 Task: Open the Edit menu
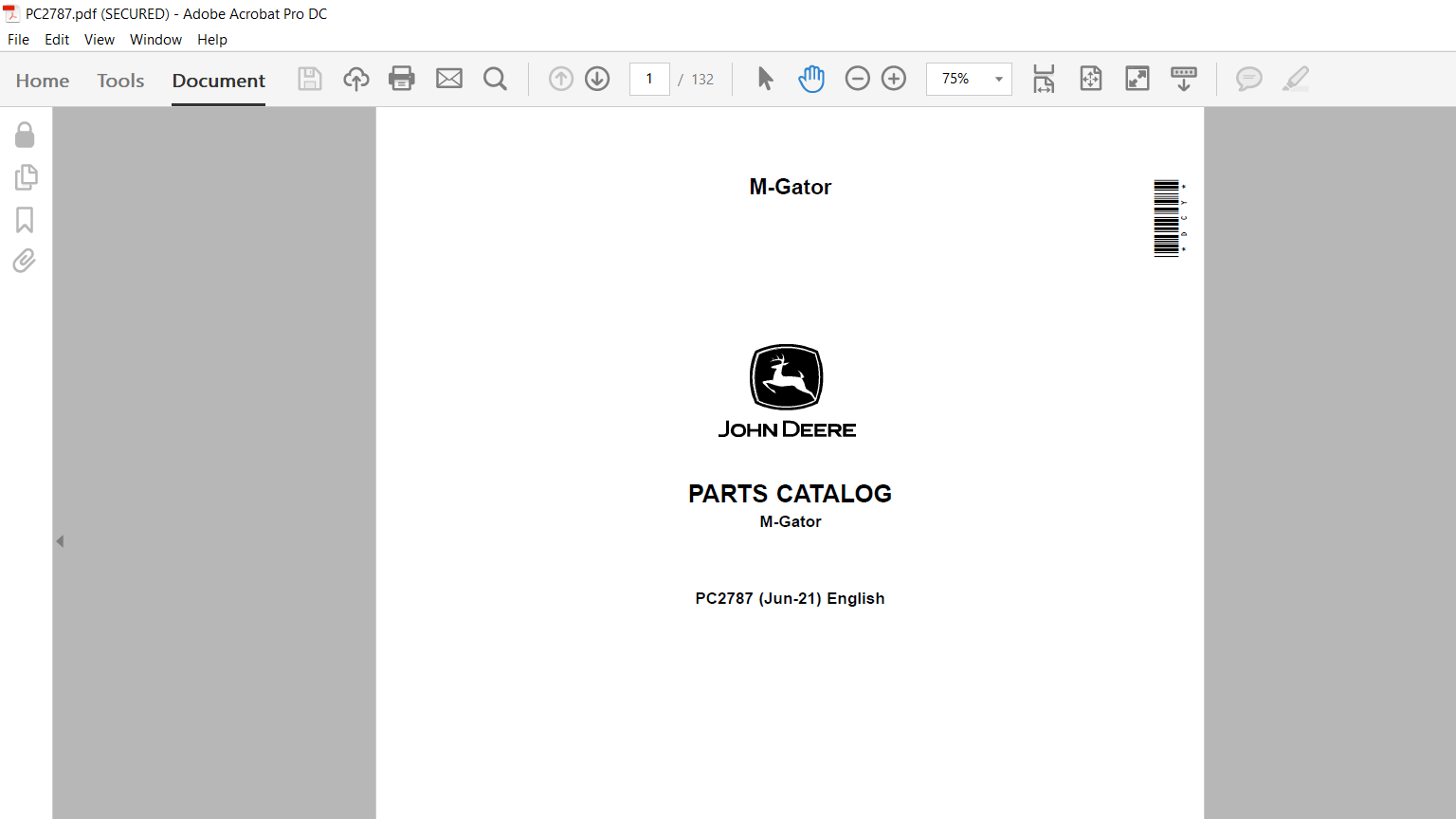tap(57, 40)
